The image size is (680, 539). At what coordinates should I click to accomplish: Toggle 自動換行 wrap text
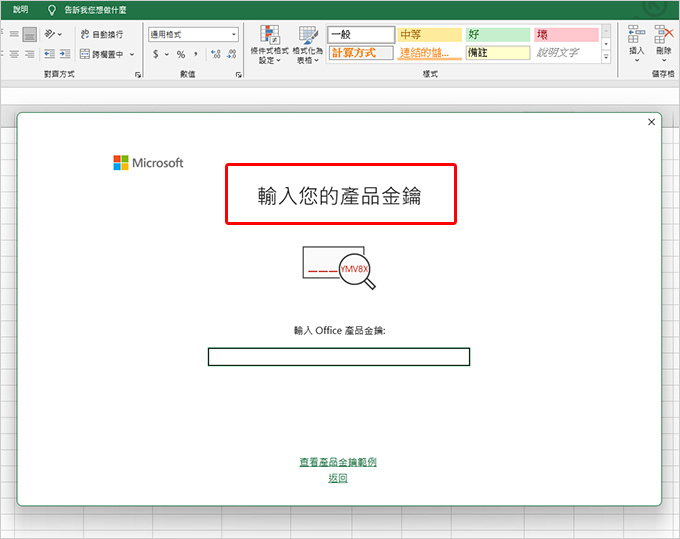tap(102, 34)
